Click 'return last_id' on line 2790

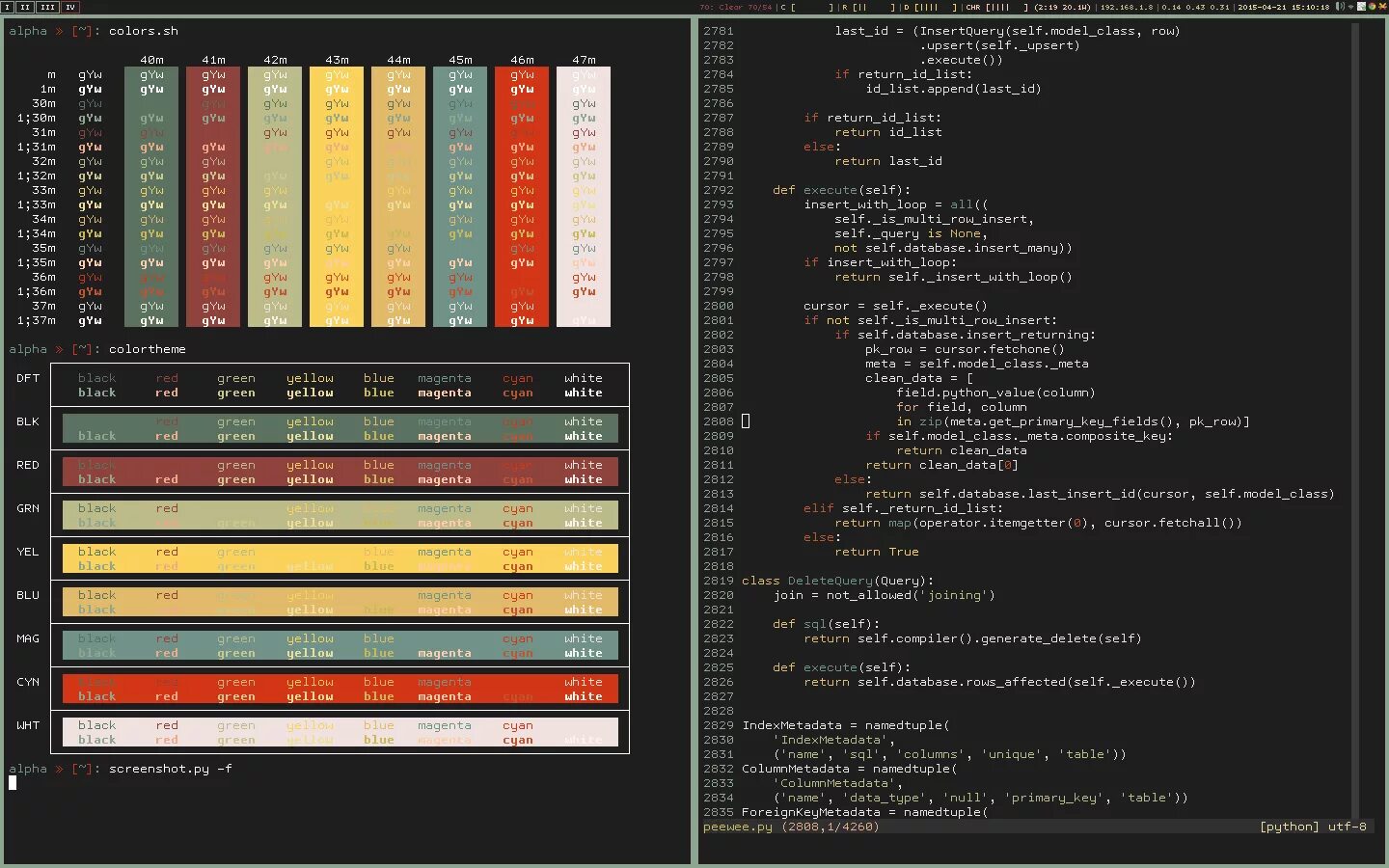coord(888,161)
